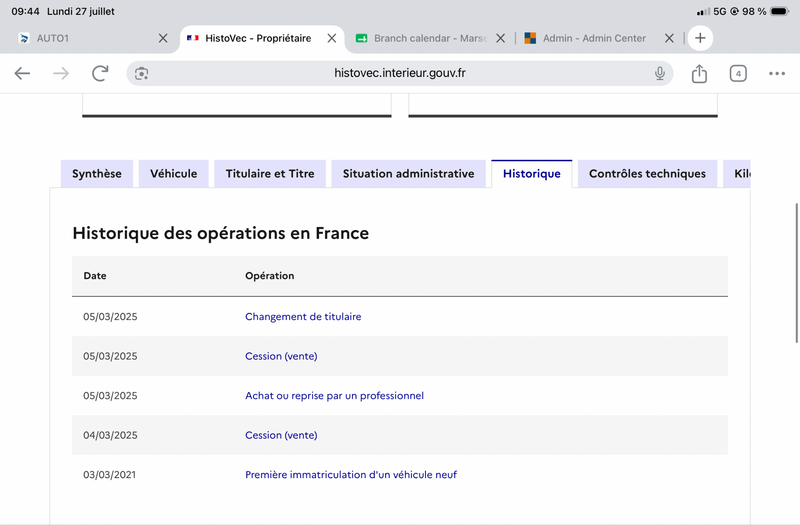The height and width of the screenshot is (525, 800).
Task: Select the Historique tab
Action: [x=532, y=173]
